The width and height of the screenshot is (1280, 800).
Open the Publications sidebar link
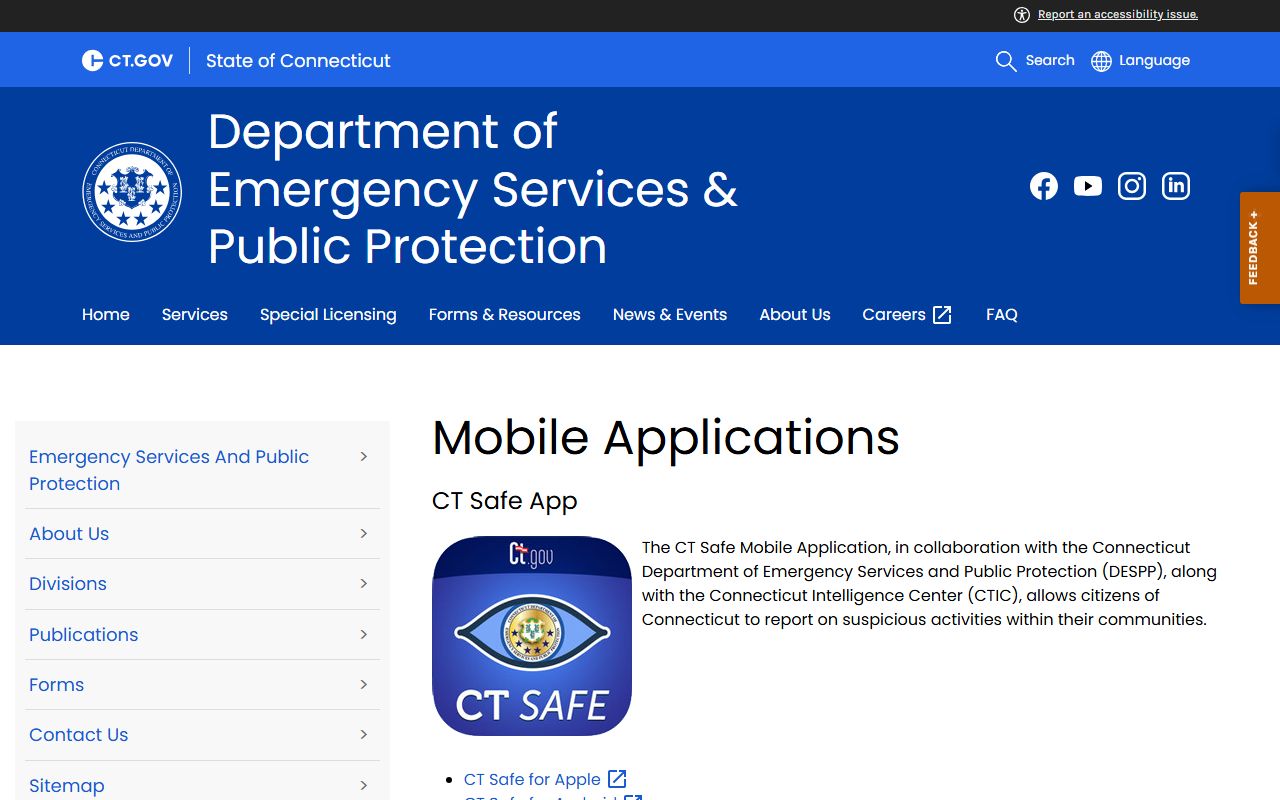[x=84, y=635]
